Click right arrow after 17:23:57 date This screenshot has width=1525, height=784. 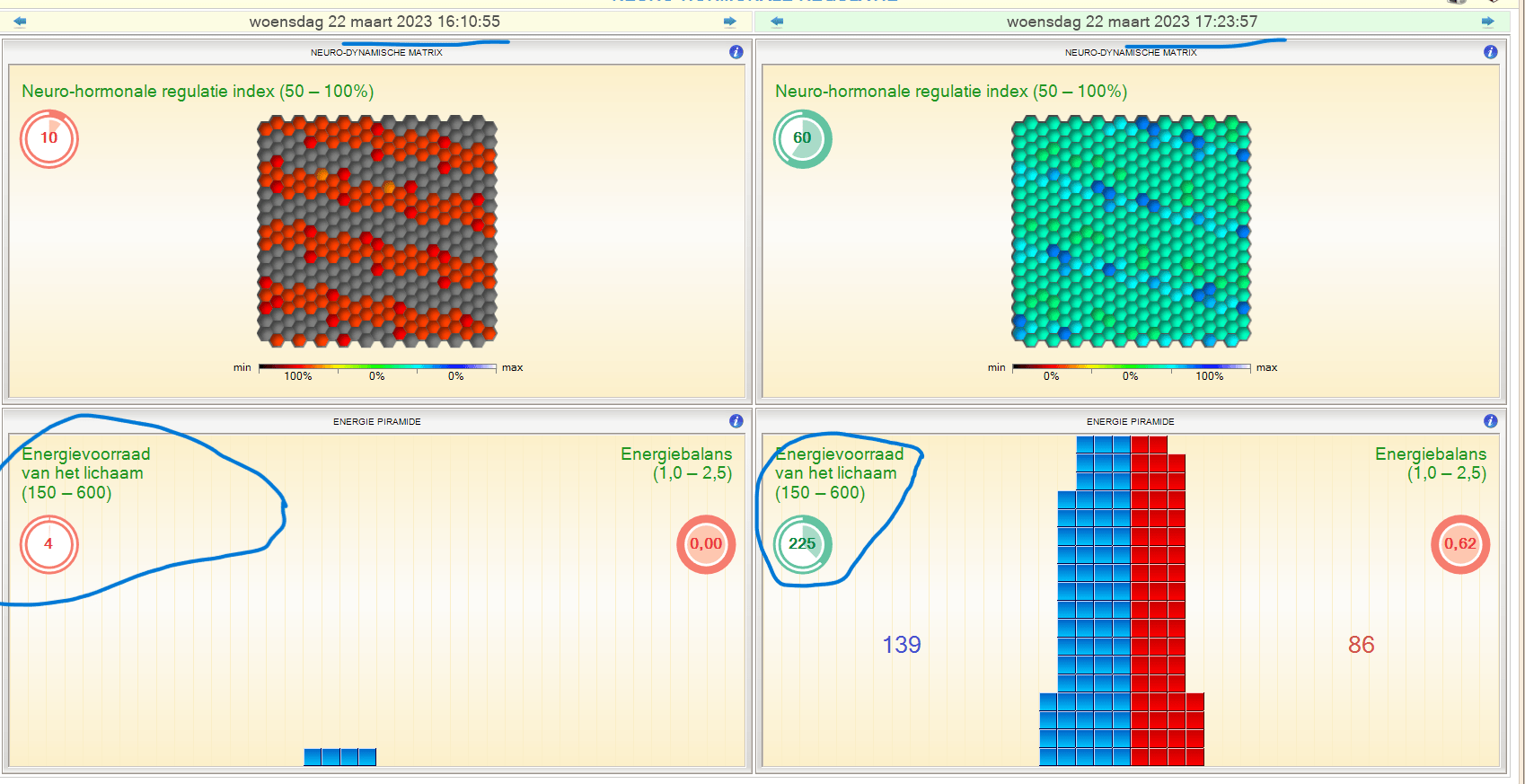pyautogui.click(x=1488, y=22)
